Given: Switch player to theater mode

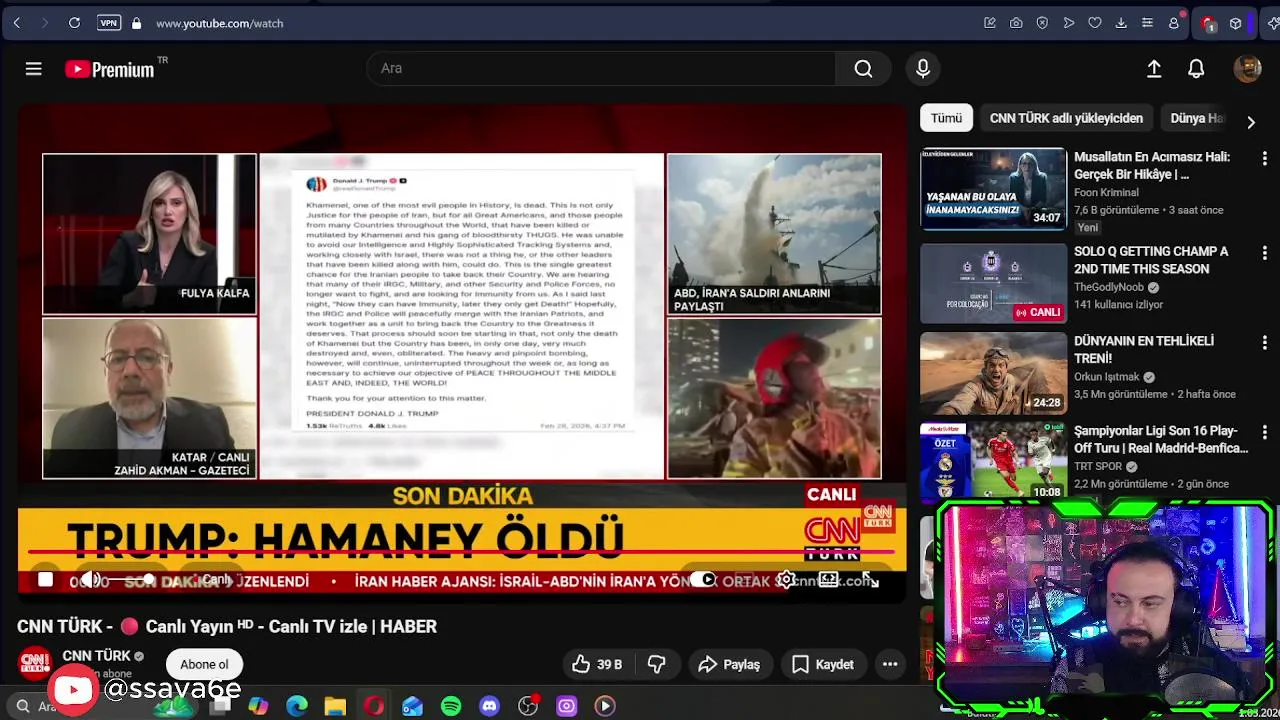Looking at the screenshot, I should pyautogui.click(x=828, y=580).
